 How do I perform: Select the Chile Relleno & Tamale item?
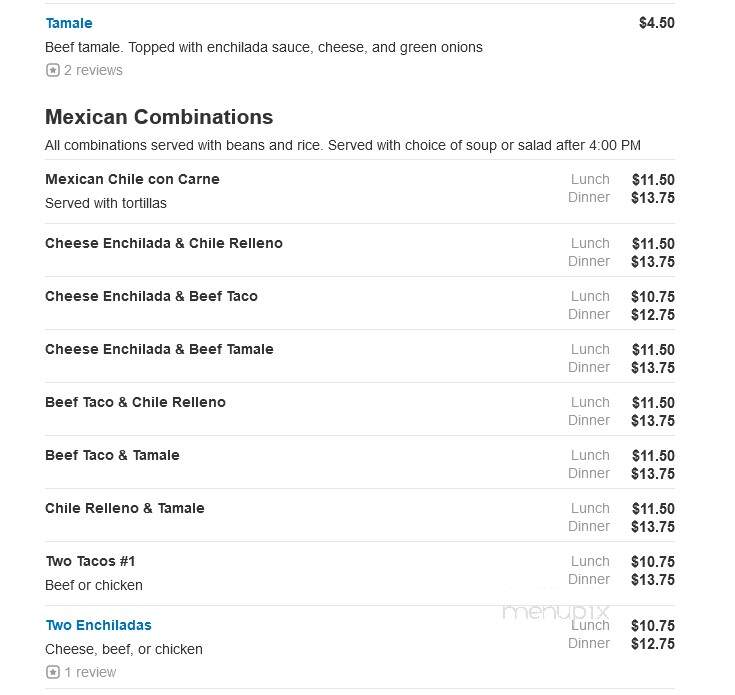tap(125, 508)
